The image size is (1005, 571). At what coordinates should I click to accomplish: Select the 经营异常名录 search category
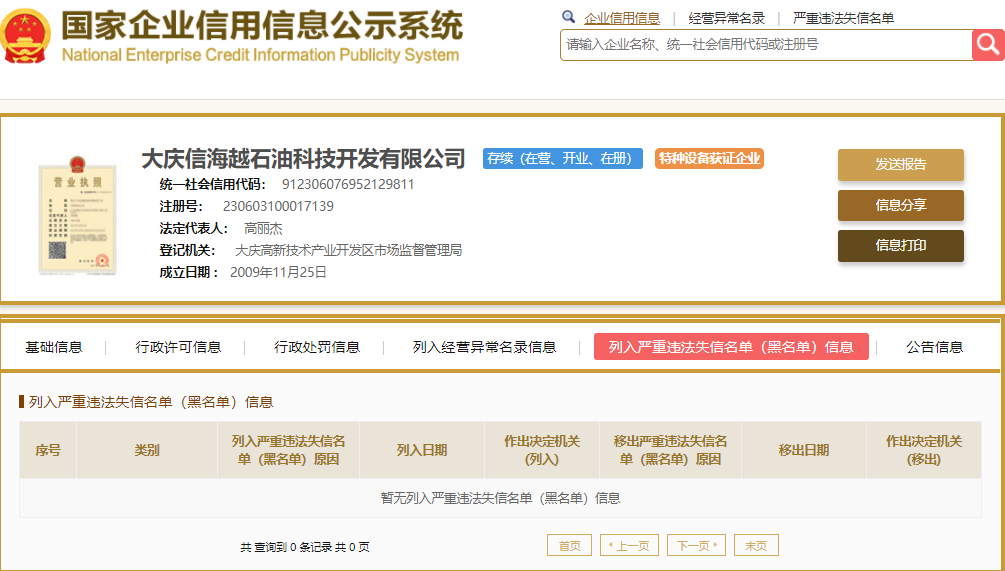(726, 19)
